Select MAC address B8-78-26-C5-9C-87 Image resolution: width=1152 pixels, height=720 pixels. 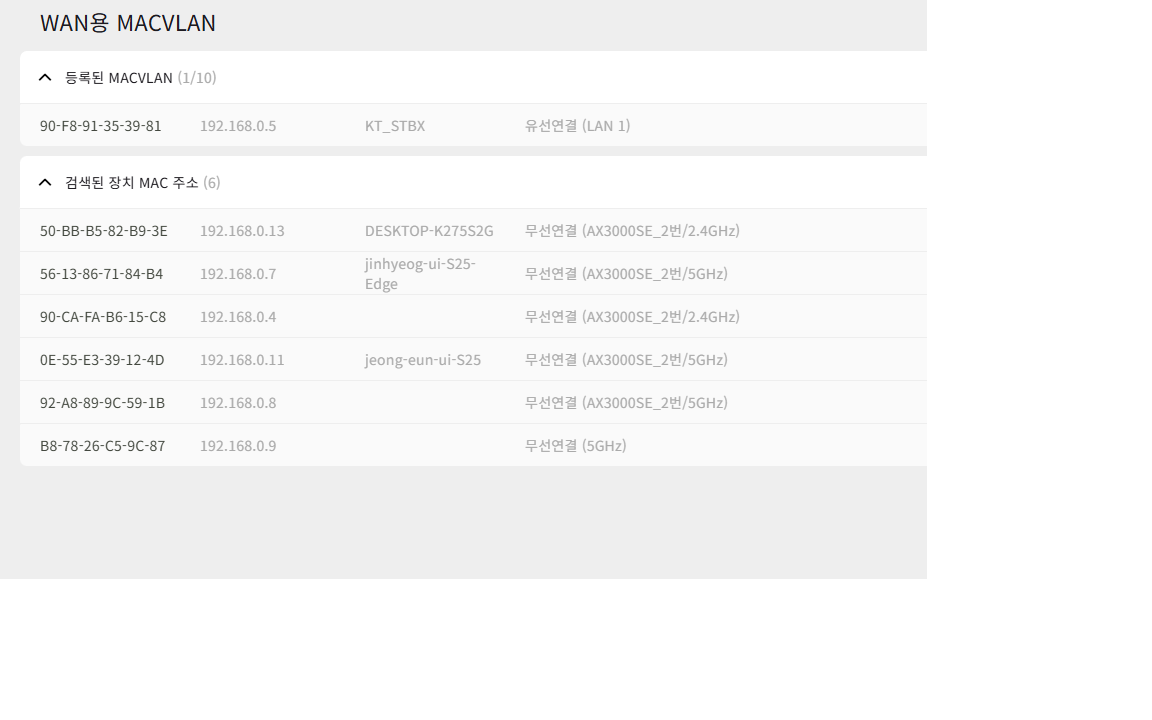click(102, 445)
